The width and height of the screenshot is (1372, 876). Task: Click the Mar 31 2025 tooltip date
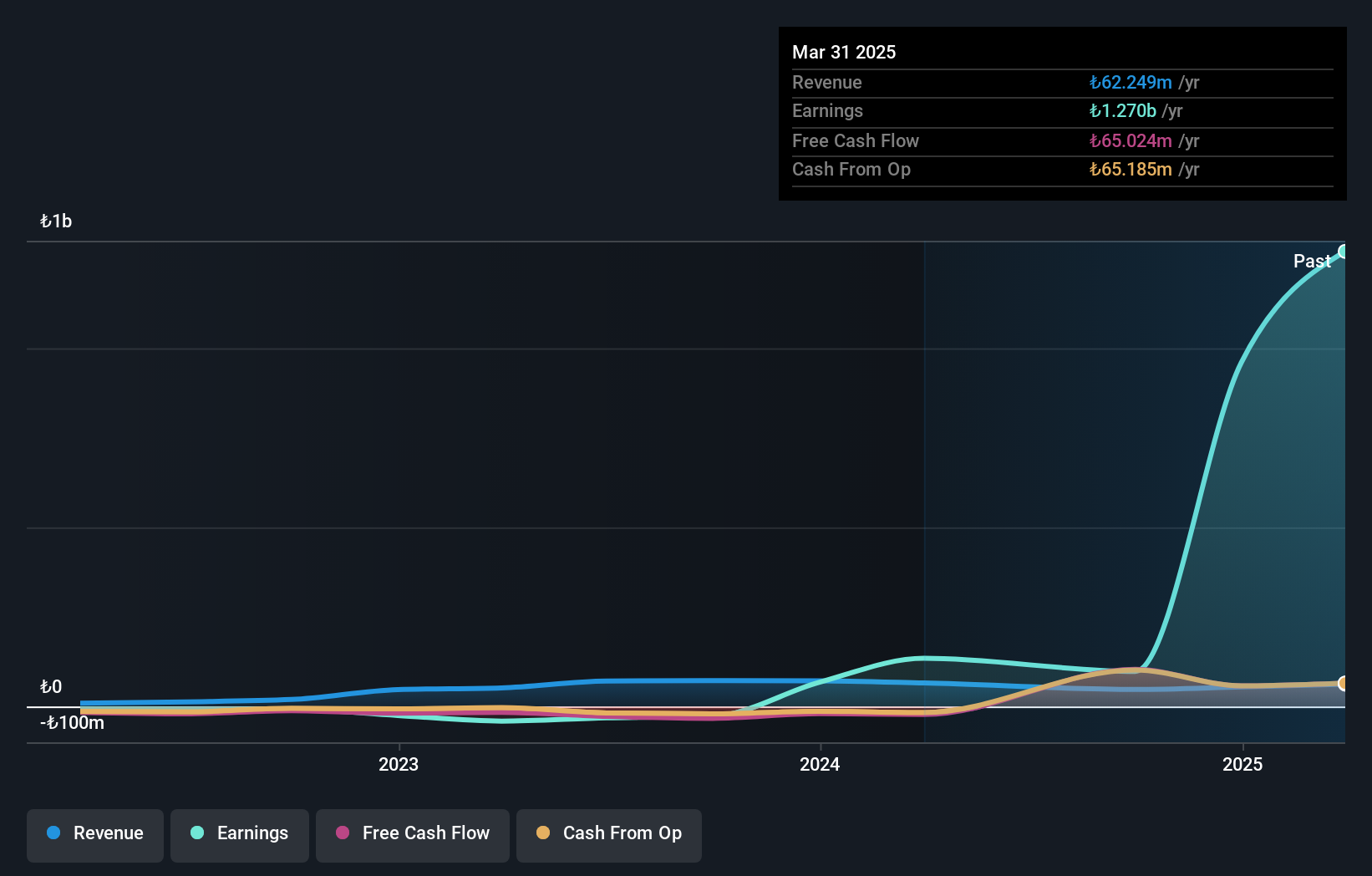point(844,52)
